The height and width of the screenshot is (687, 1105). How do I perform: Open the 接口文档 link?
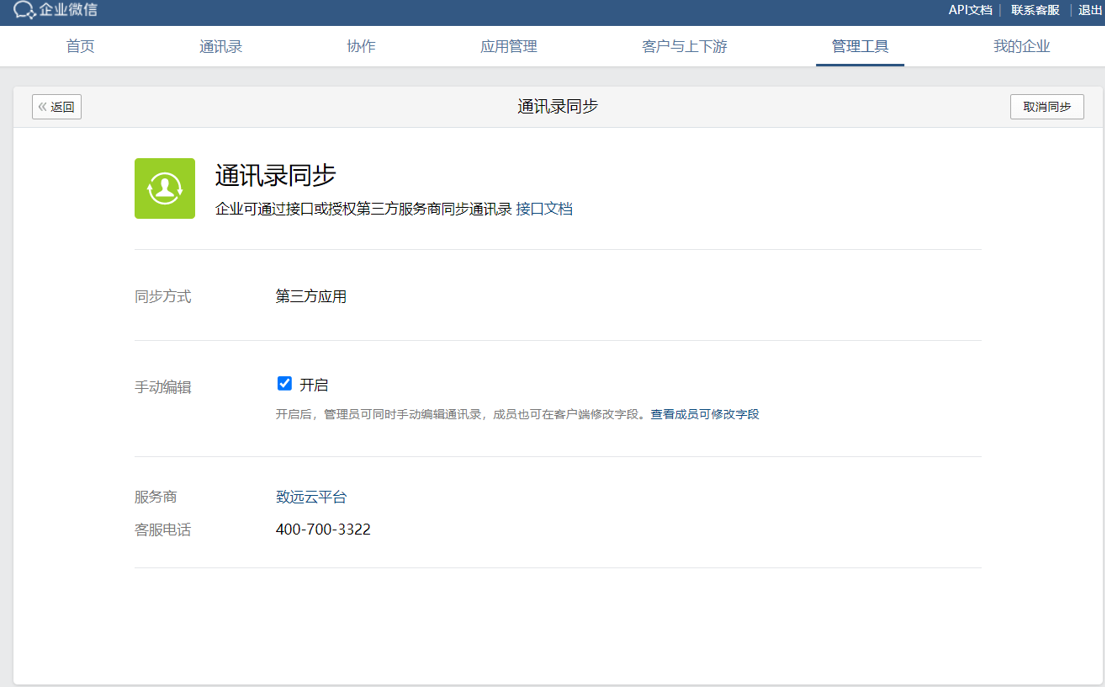[544, 209]
